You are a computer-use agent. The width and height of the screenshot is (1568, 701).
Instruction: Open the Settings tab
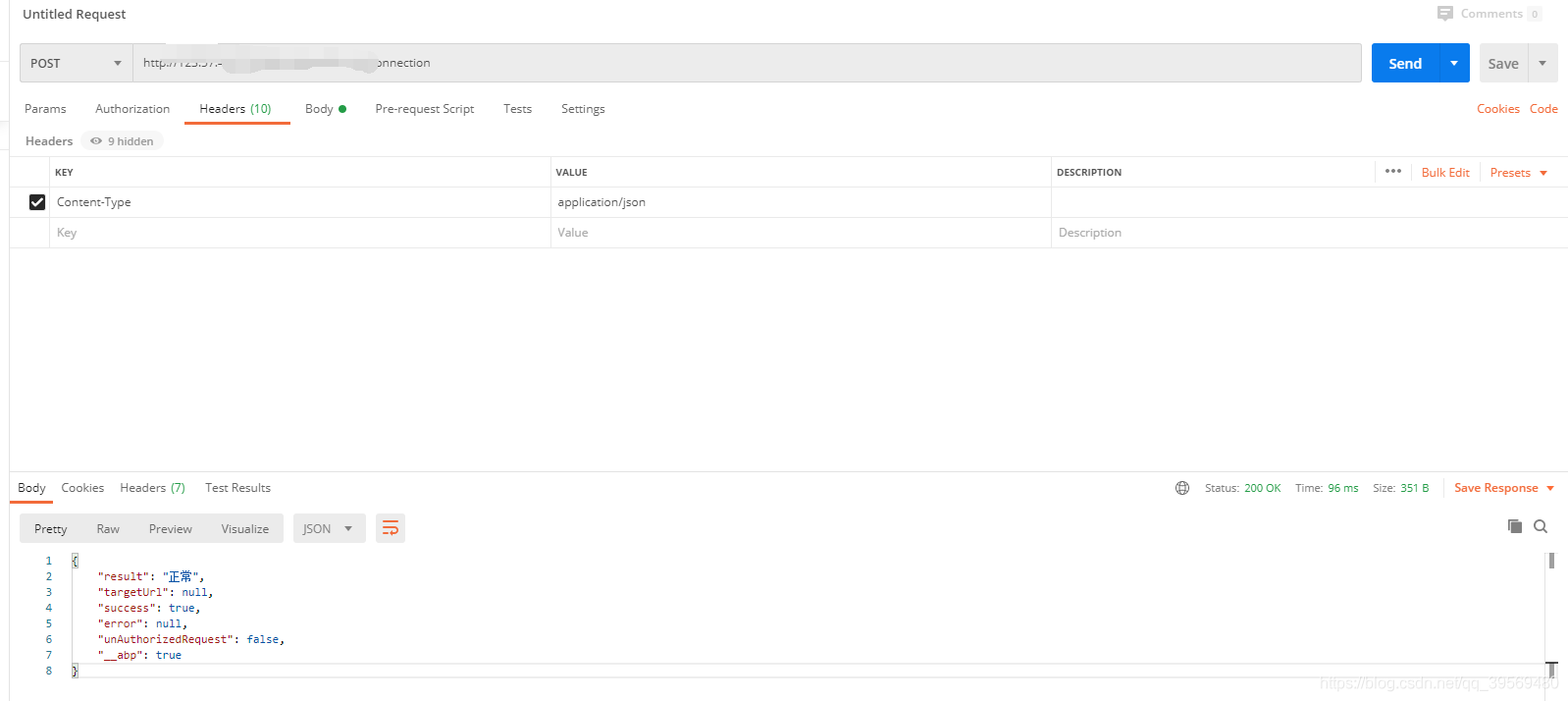pyautogui.click(x=583, y=109)
